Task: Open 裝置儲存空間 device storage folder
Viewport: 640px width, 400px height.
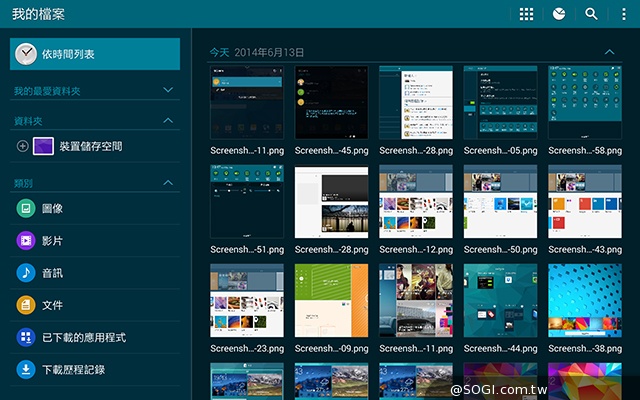Action: click(x=90, y=146)
